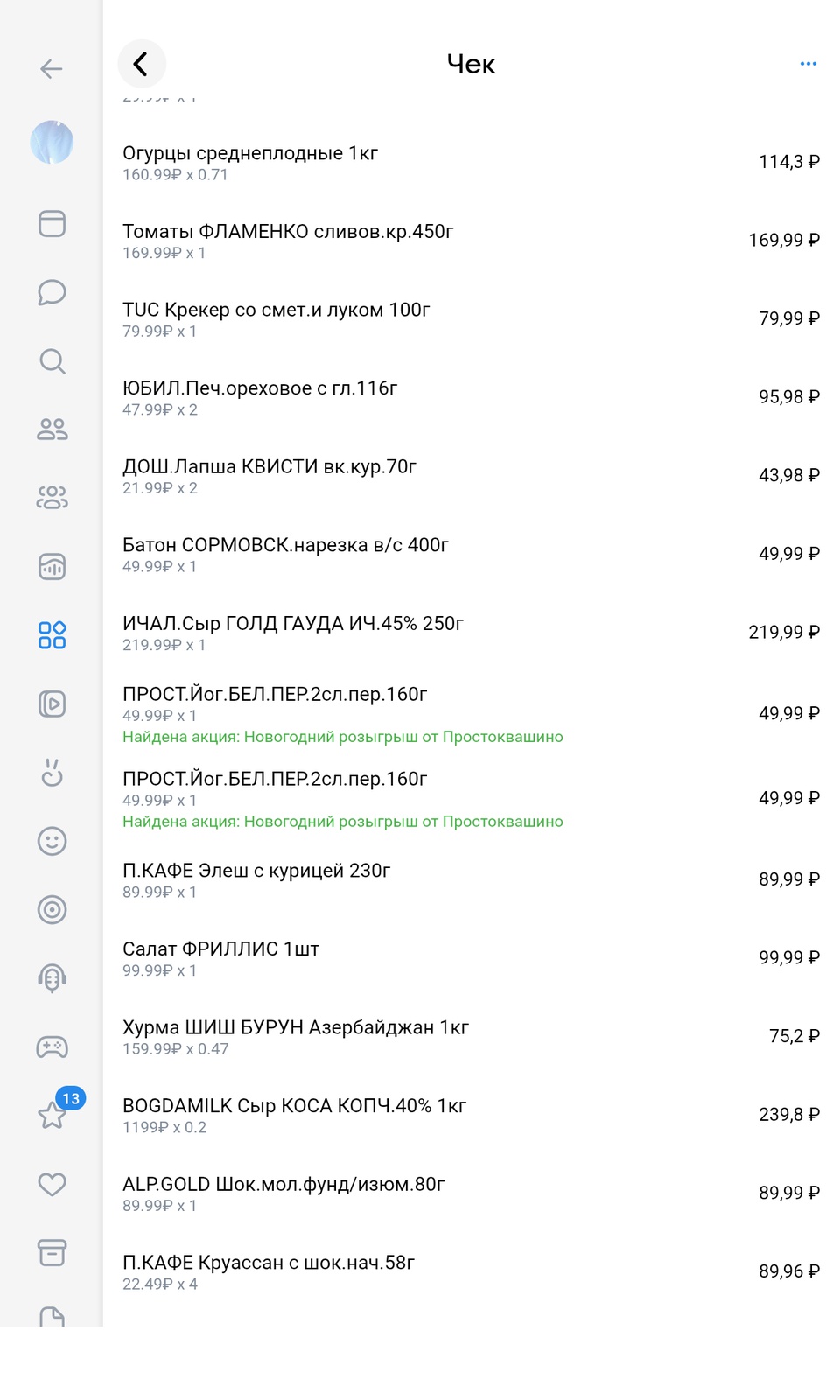Select the Огурцы среднеплодные 1кг item

(250, 154)
